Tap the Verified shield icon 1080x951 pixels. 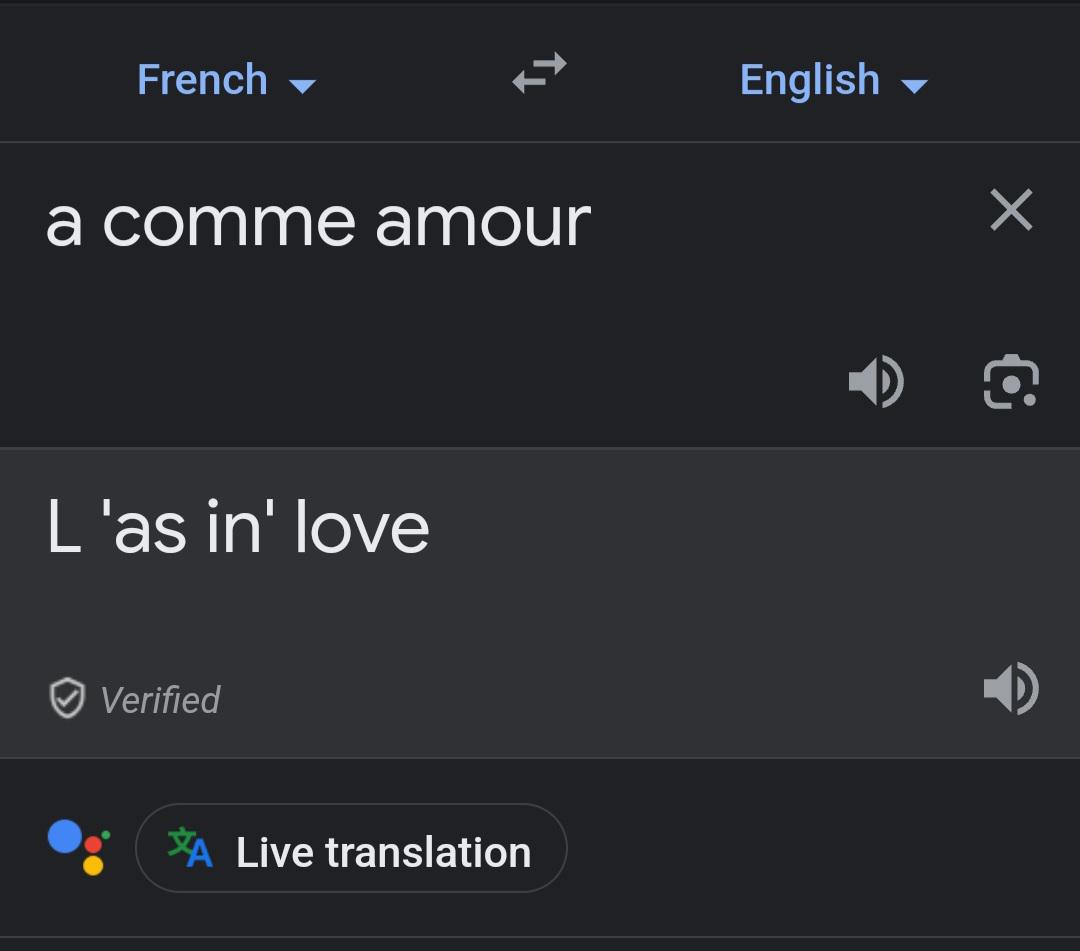(x=67, y=699)
